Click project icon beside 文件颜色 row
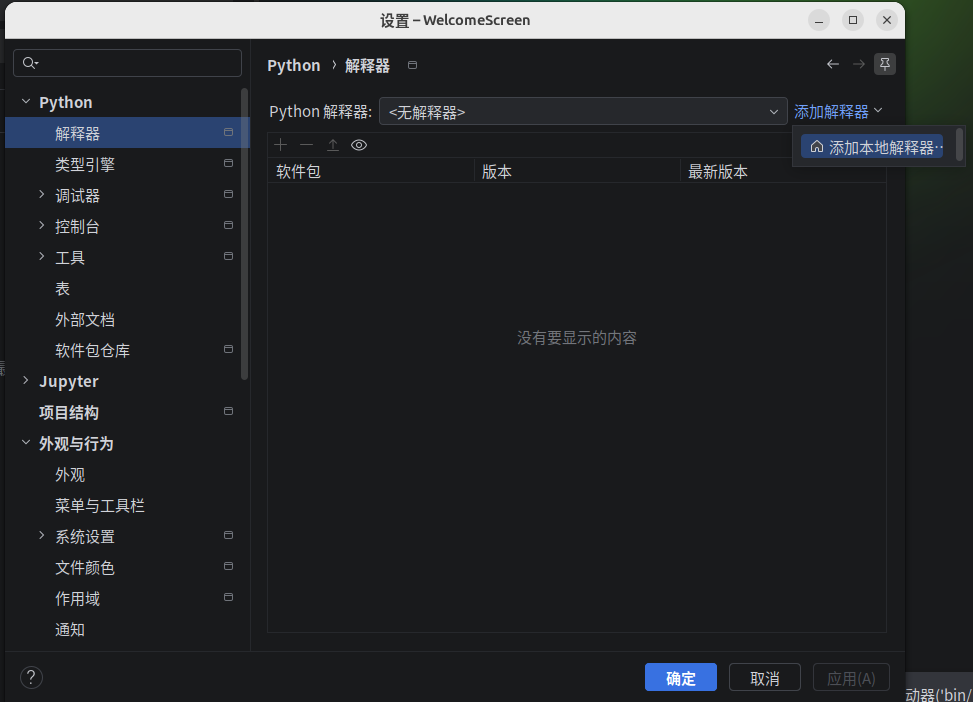Image resolution: width=973 pixels, height=702 pixels. [x=228, y=566]
